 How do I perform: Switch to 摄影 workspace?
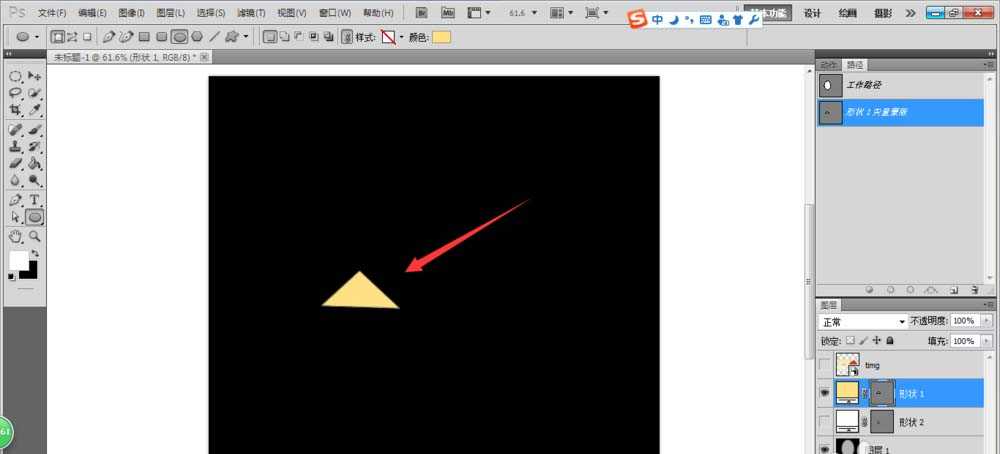point(882,13)
